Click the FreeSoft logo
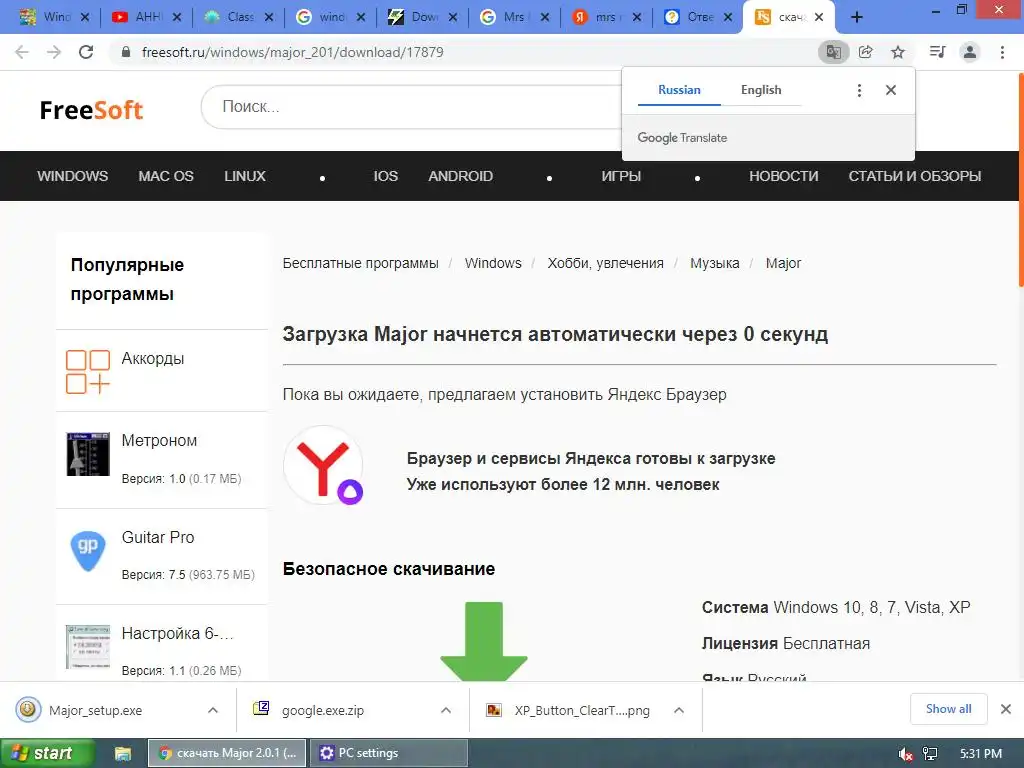The image size is (1024, 768). click(91, 110)
